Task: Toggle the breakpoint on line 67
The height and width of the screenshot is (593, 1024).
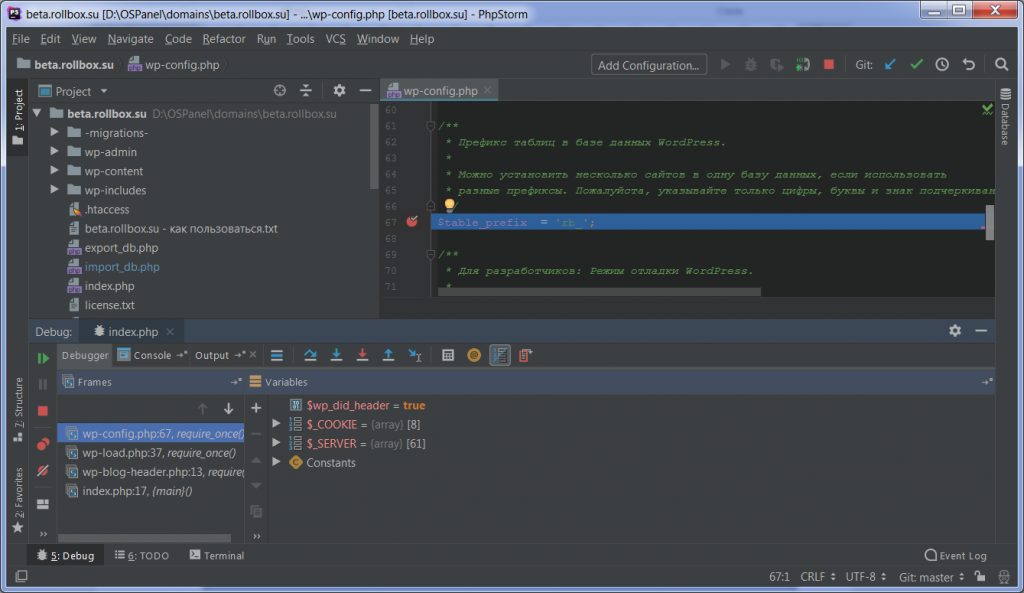Action: pyautogui.click(x=412, y=222)
